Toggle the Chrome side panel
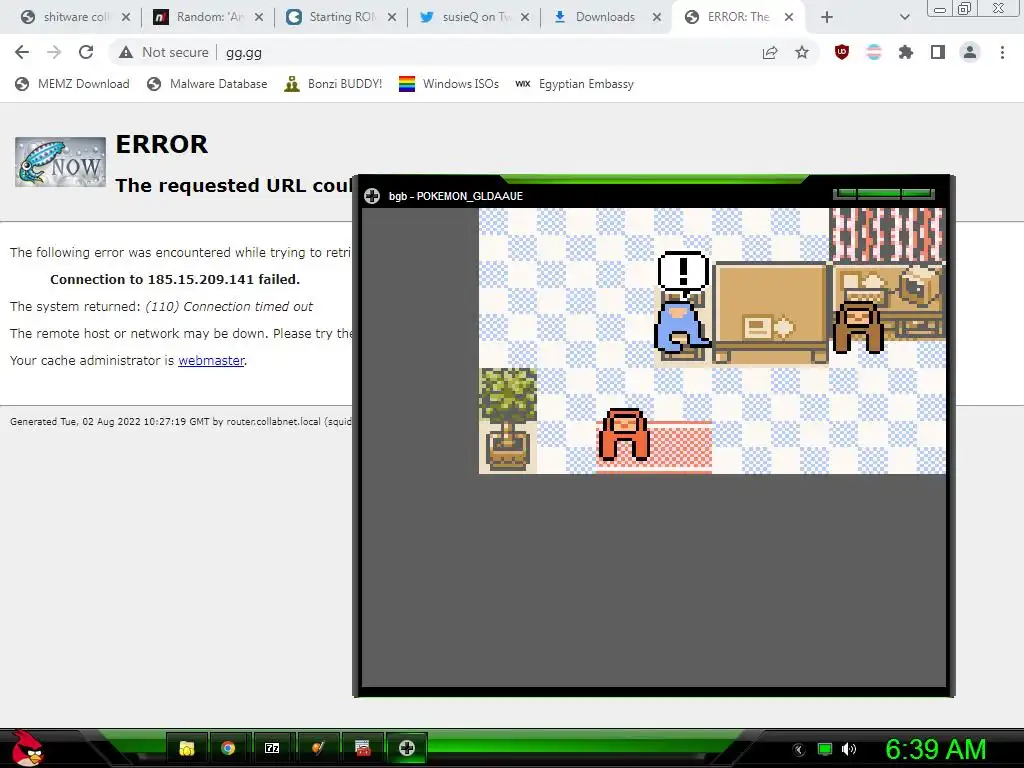 click(x=938, y=52)
